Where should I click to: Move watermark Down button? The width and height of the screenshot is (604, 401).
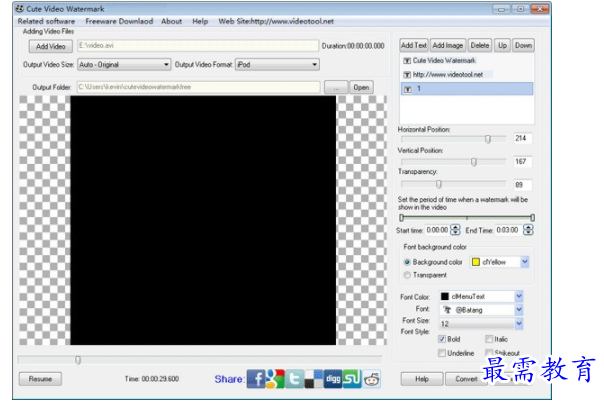(523, 45)
